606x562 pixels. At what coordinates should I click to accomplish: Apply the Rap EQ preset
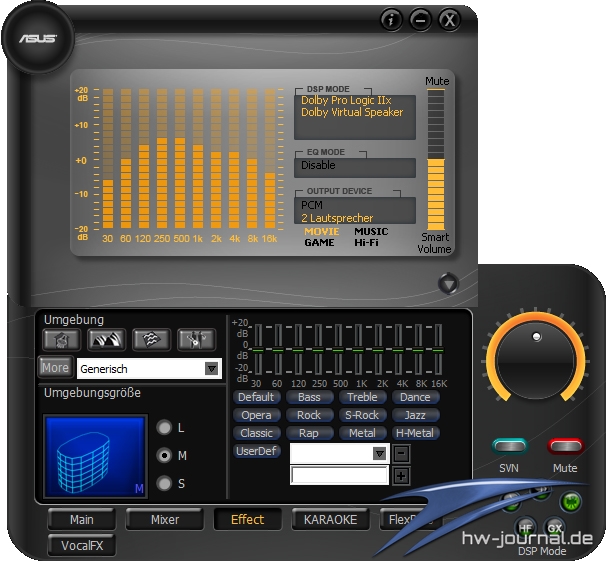pos(309,433)
